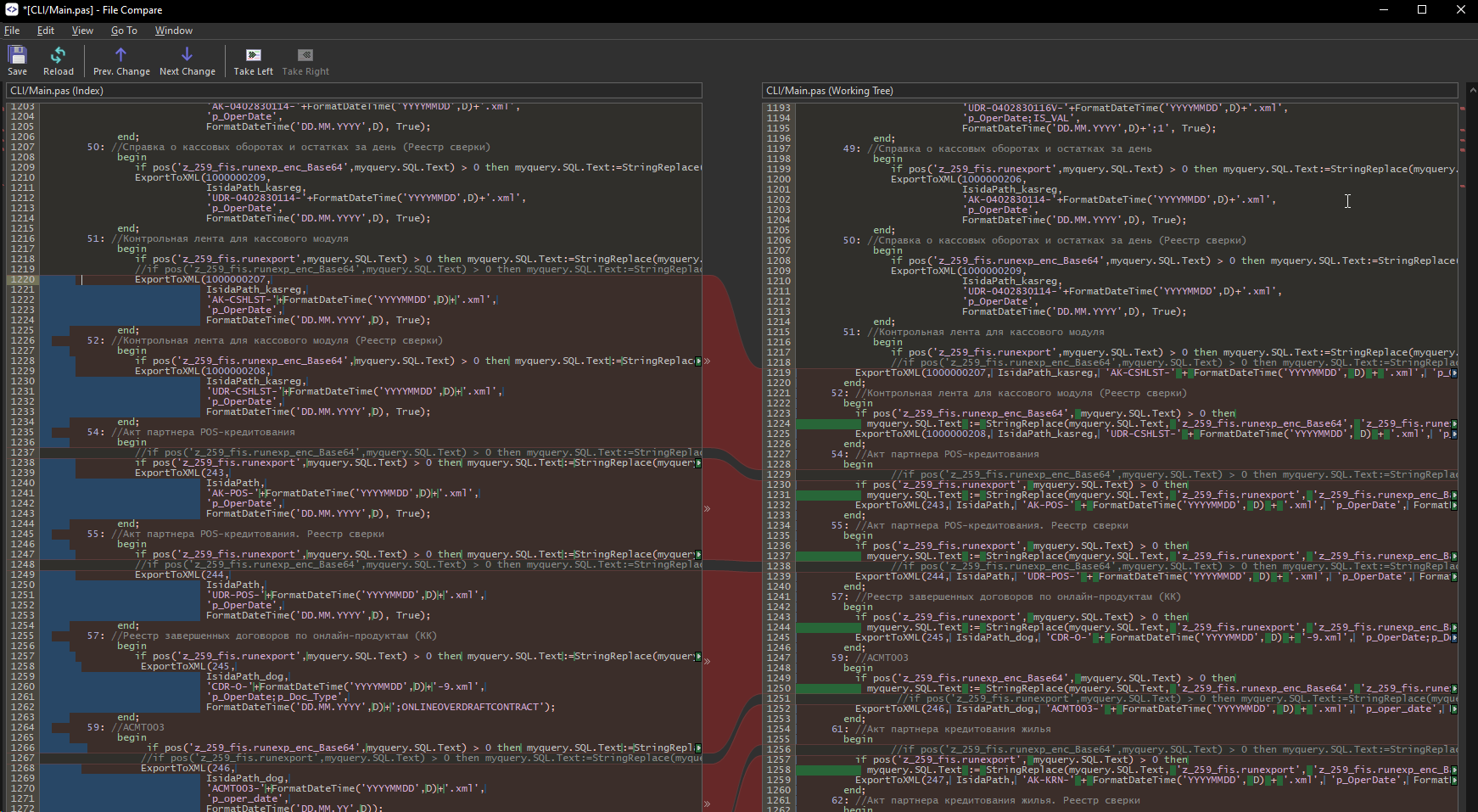Click 'ExportToXML(247, IsidaPath_dog' line in Working Tree

click(x=1154, y=780)
